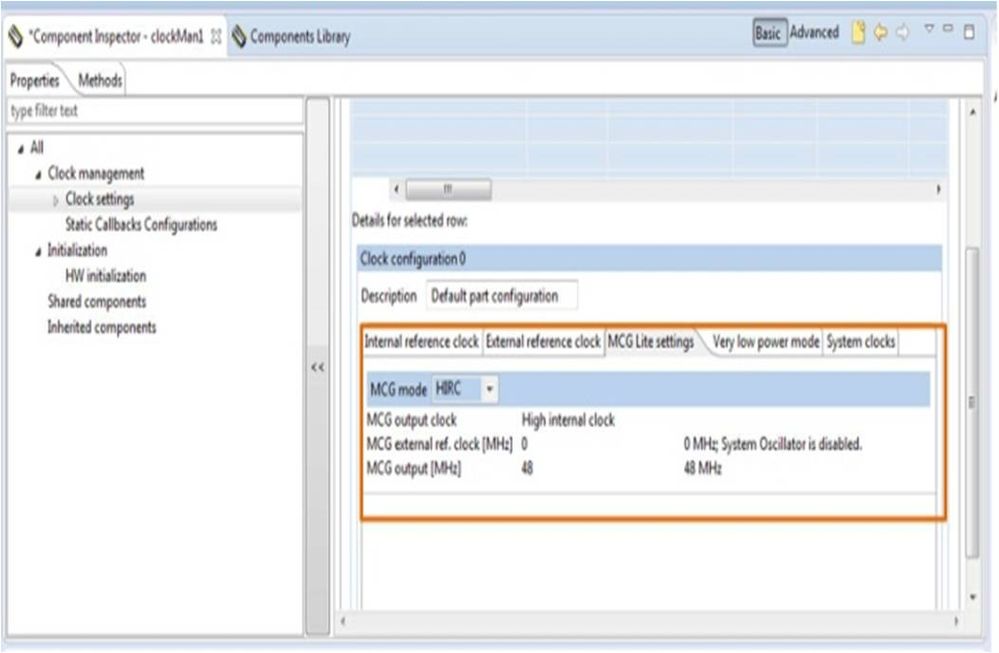This screenshot has width=999, height=653.
Task: Open the Internal reference clock tab
Action: pos(422,342)
